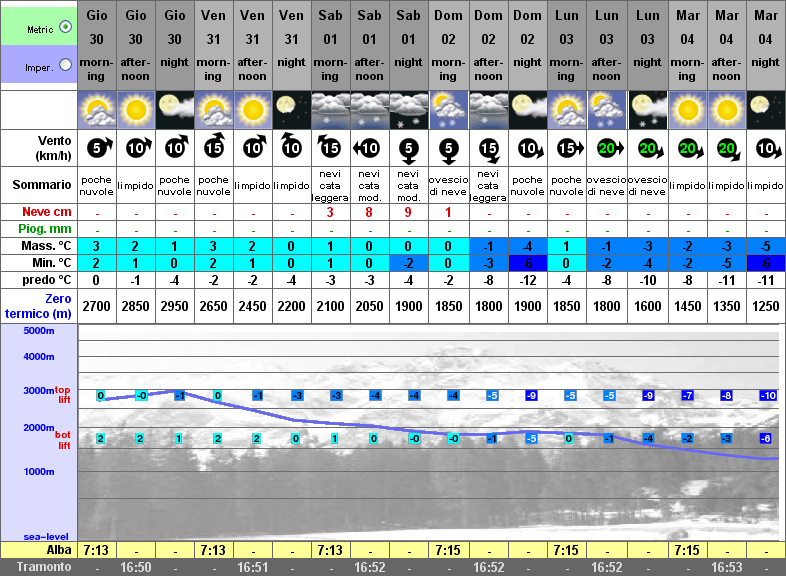Click Lun 03 night snow shower icon
This screenshot has height=576, width=786.
coord(648,110)
